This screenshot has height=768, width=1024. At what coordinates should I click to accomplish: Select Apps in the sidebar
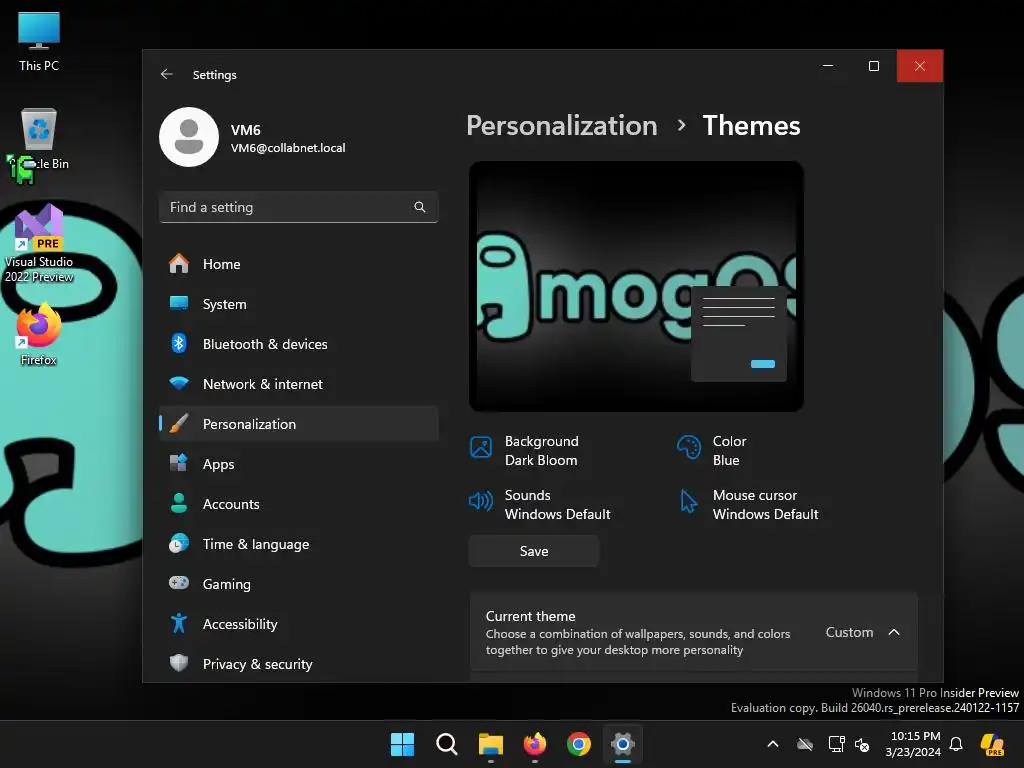tap(299, 464)
